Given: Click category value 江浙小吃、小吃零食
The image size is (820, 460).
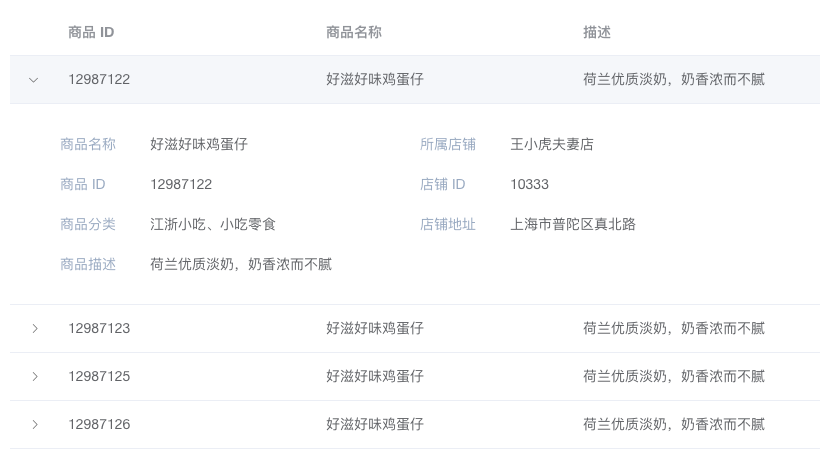Looking at the screenshot, I should [213, 224].
